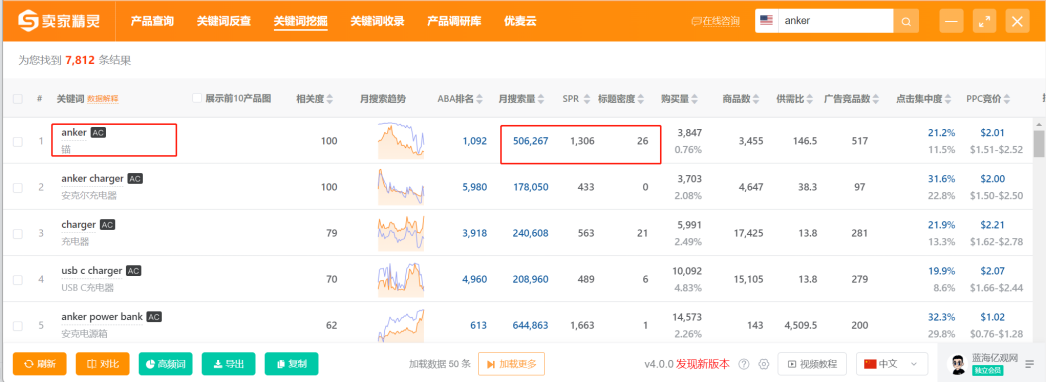The height and width of the screenshot is (382, 1046).
Task: Click the anker keyword search field
Action: (x=837, y=21)
